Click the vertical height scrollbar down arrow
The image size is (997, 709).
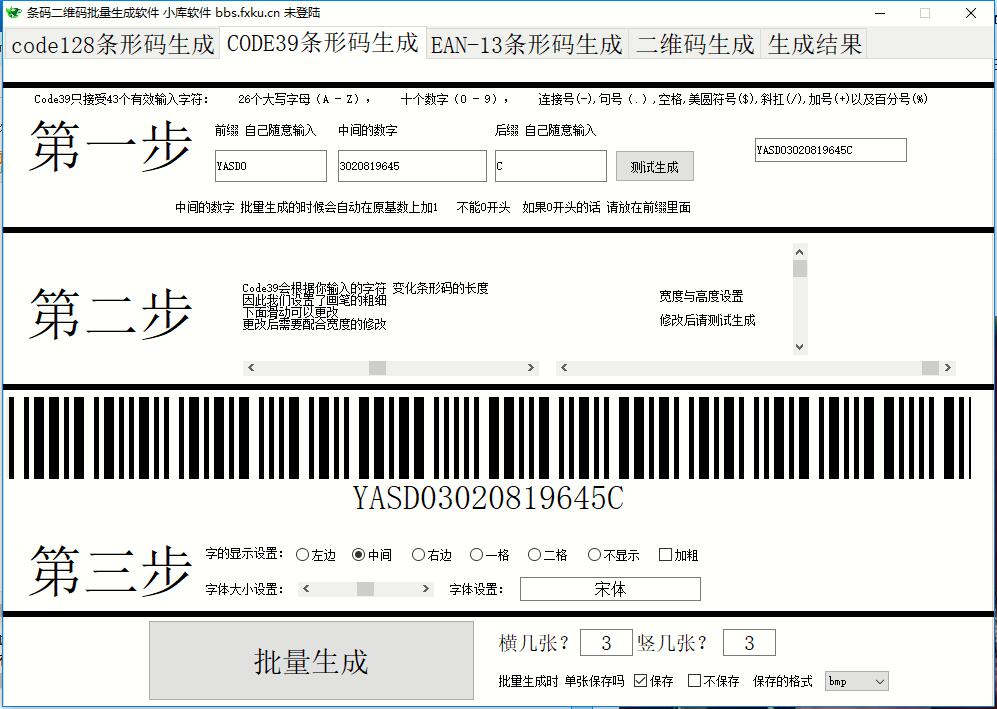pyautogui.click(x=800, y=347)
